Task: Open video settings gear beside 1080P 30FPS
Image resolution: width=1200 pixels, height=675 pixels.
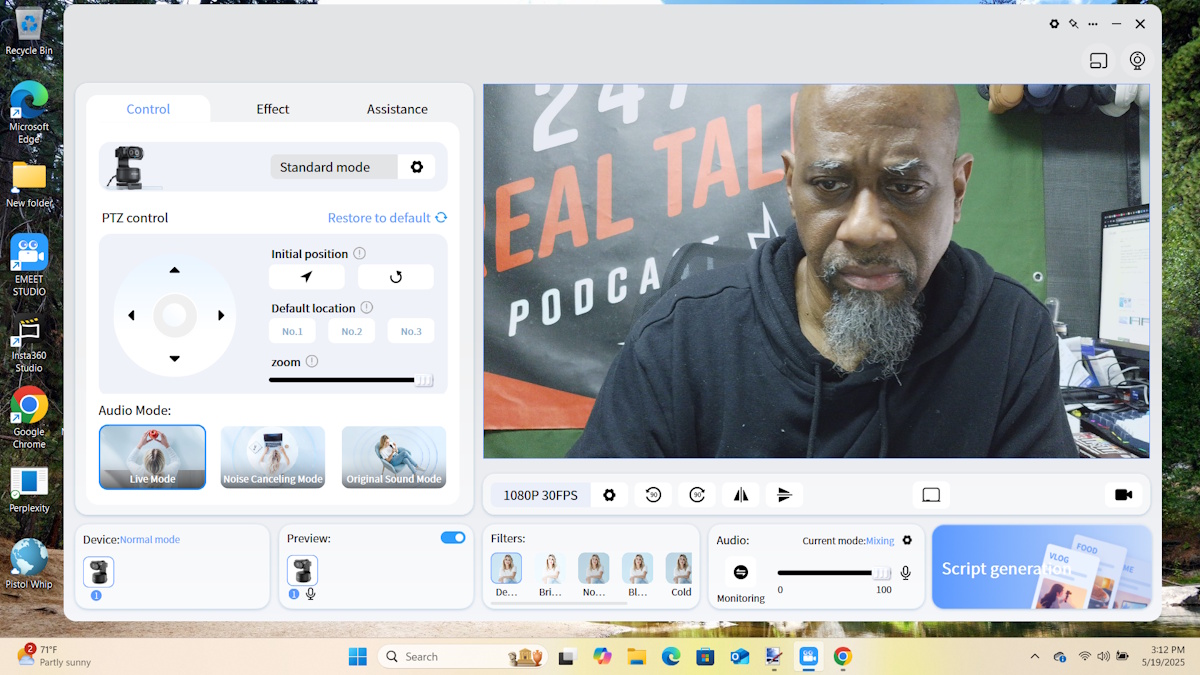Action: [x=609, y=495]
